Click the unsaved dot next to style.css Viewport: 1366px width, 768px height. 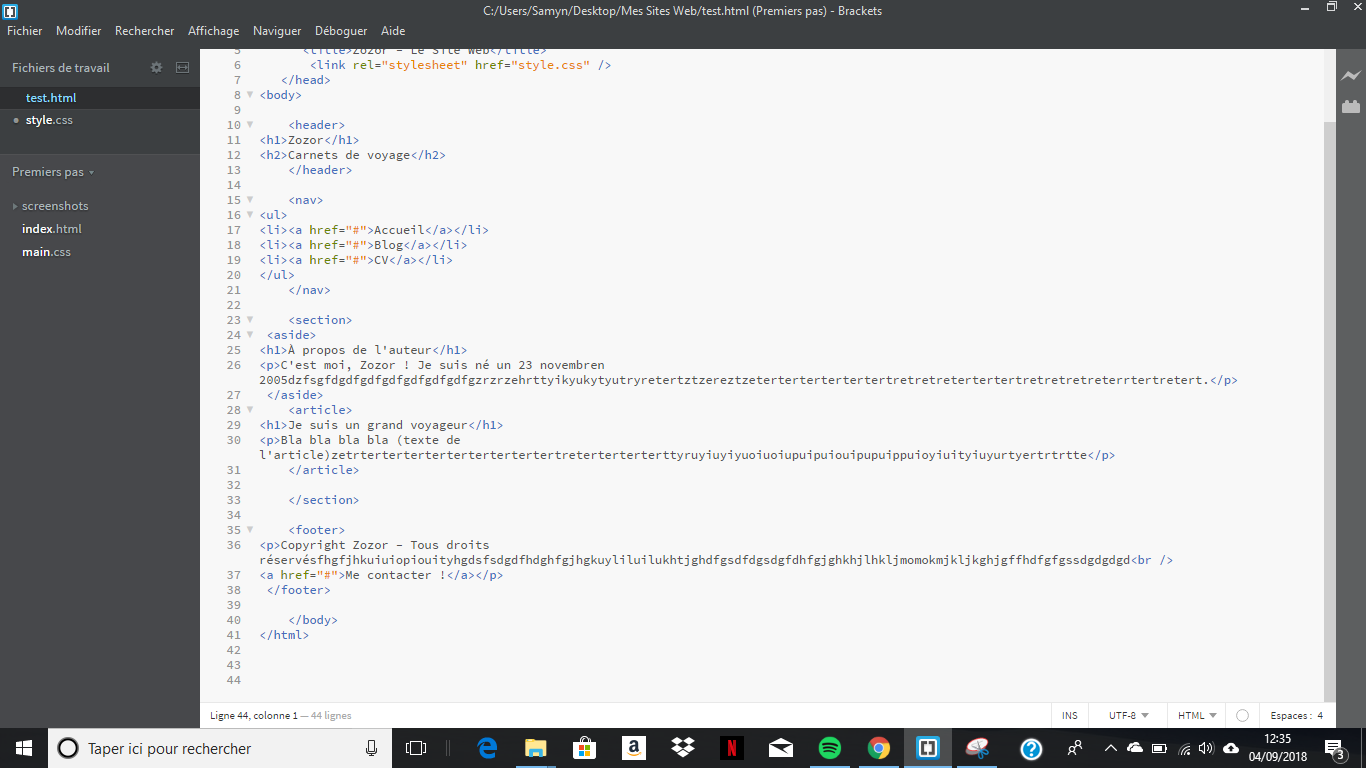(16, 120)
